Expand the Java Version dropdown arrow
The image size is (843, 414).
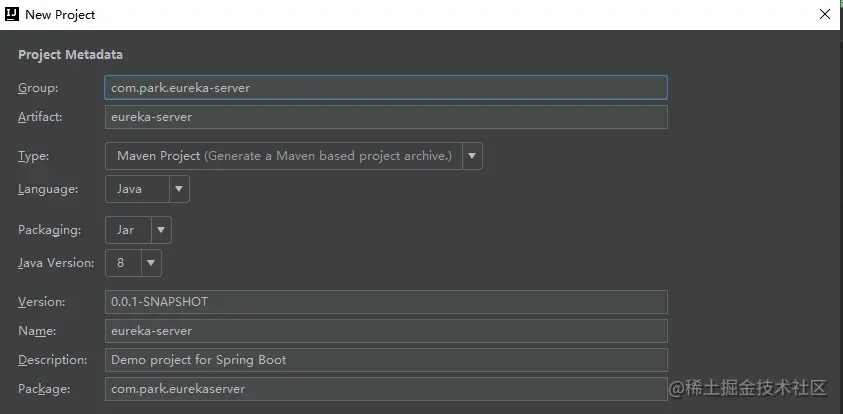click(x=150, y=263)
